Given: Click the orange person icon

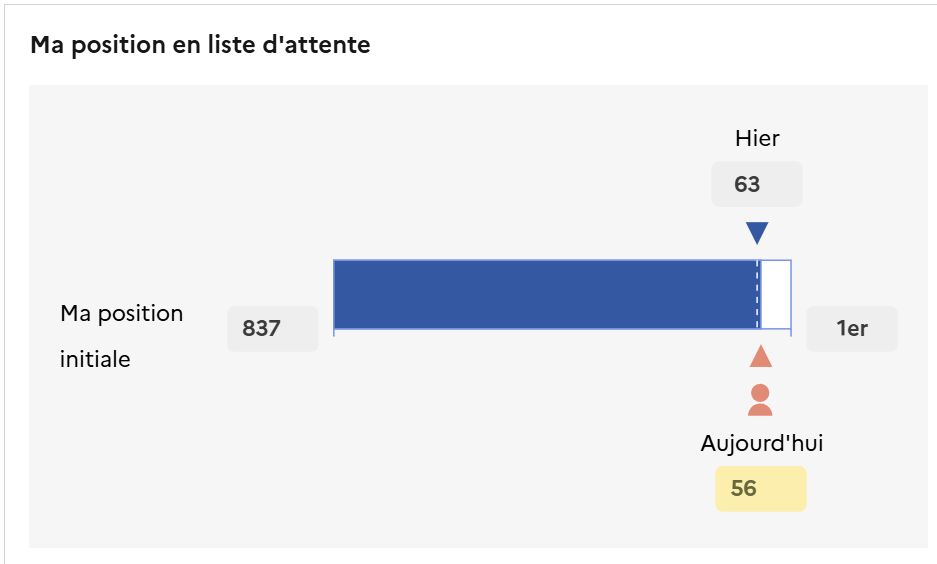Looking at the screenshot, I should (760, 400).
